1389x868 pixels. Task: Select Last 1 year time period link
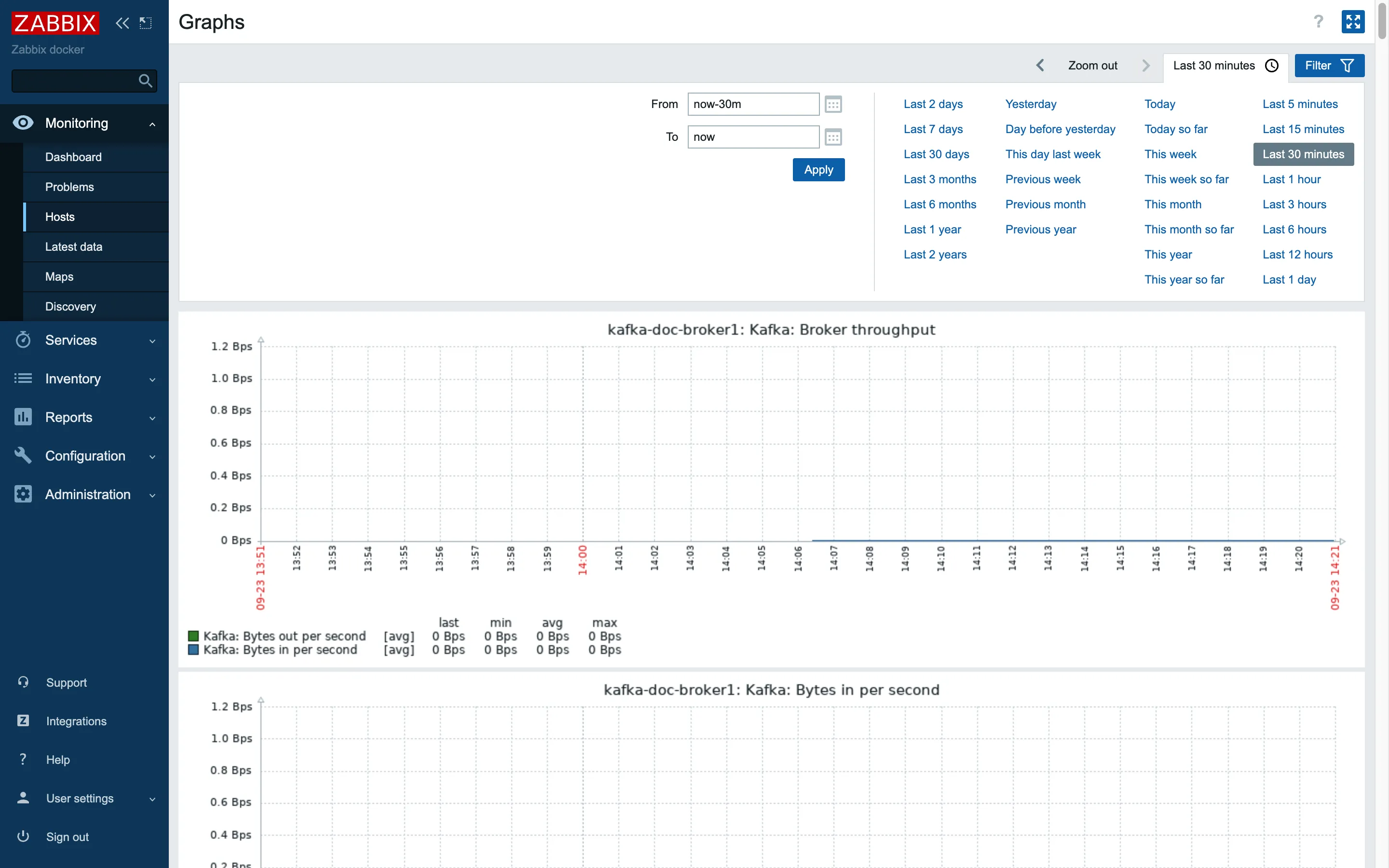click(x=932, y=229)
